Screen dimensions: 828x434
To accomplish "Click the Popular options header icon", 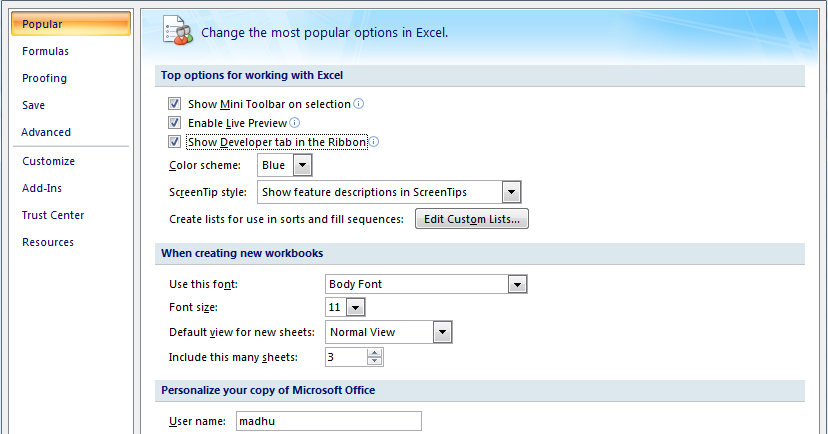I will [177, 32].
